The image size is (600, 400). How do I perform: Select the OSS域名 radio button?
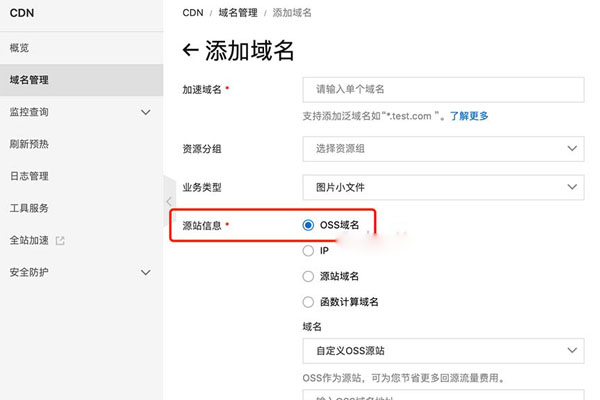[x=308, y=225]
